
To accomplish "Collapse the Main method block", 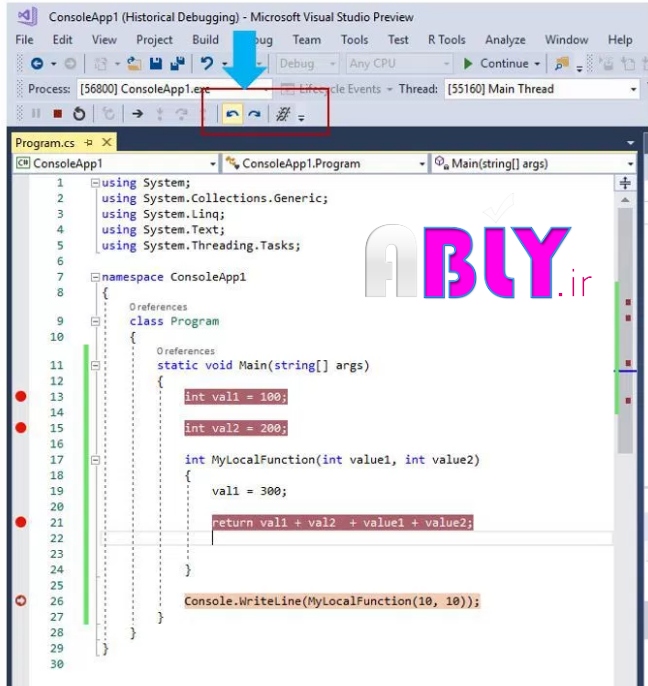I will coord(95,366).
